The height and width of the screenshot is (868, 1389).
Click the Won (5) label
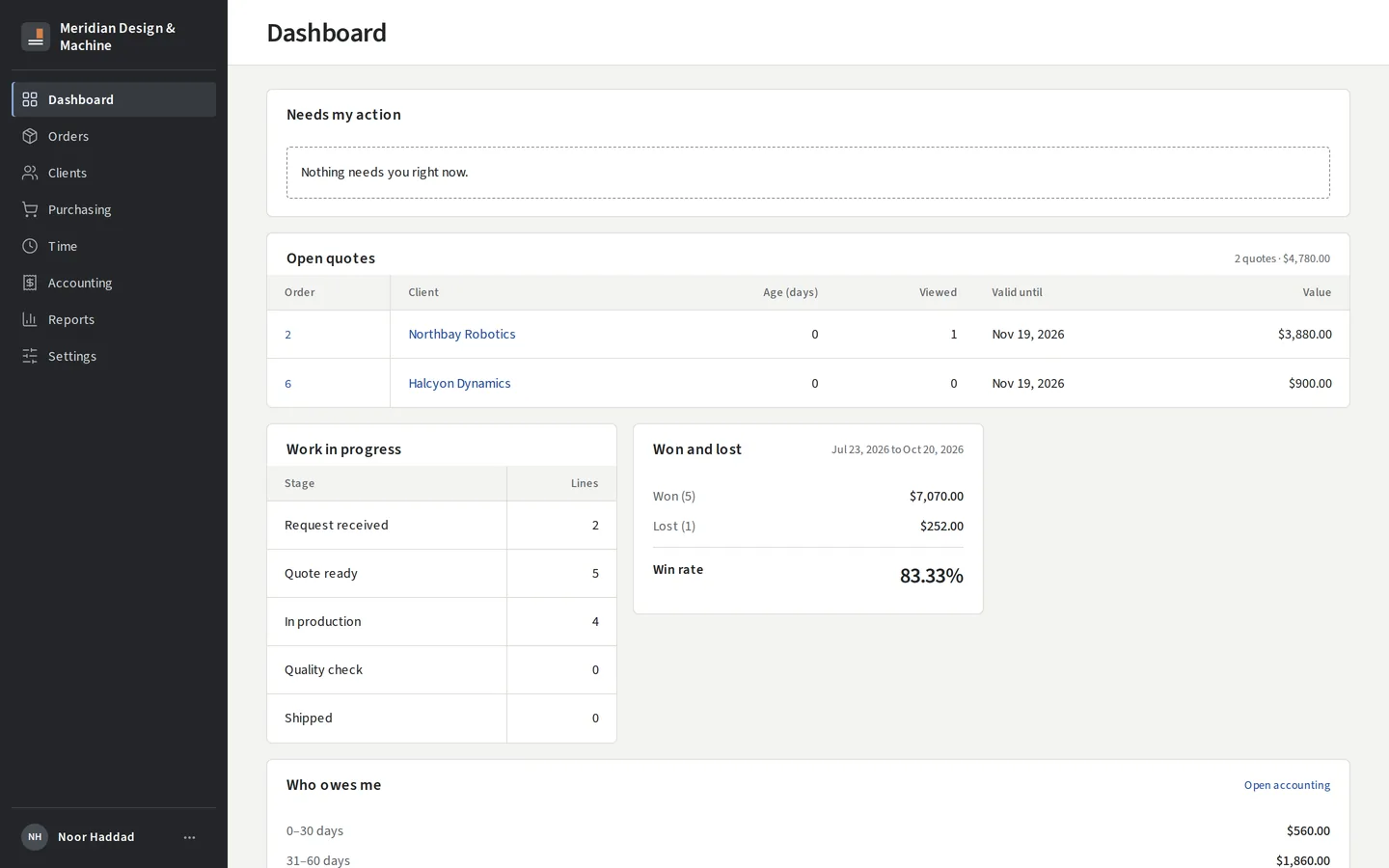[x=674, y=496]
